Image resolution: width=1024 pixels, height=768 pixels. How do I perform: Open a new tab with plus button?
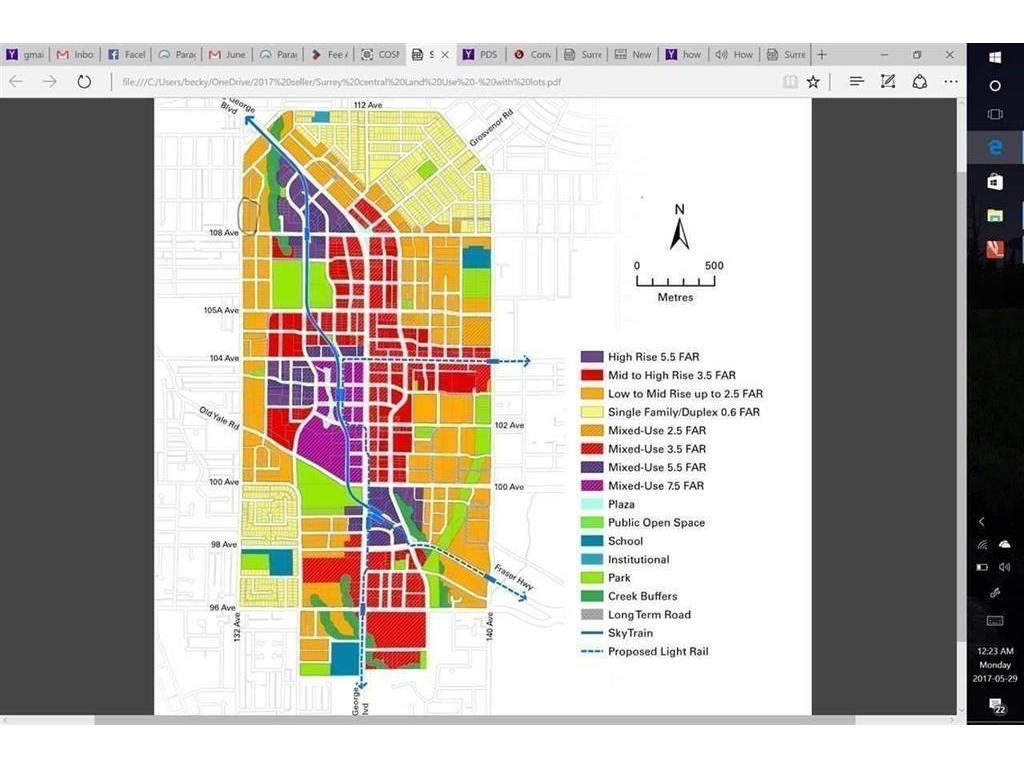click(822, 54)
